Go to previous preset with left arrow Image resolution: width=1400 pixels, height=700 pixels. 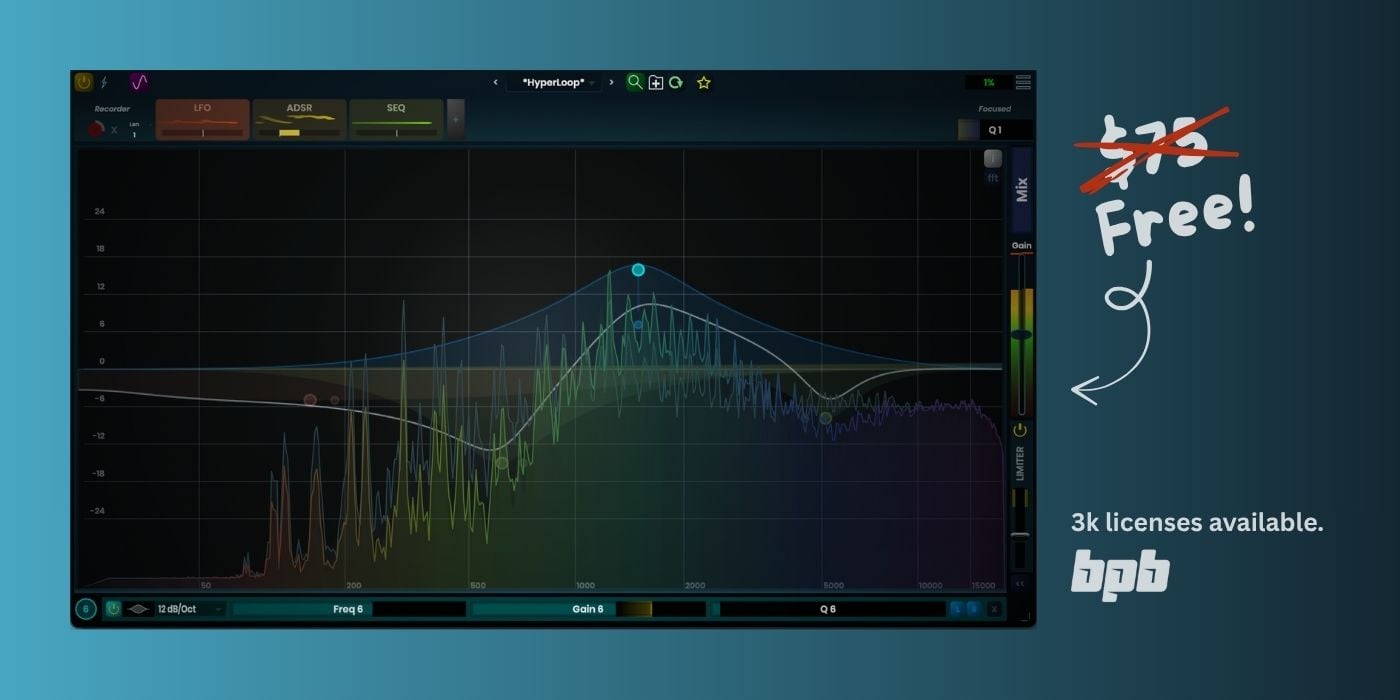point(495,83)
